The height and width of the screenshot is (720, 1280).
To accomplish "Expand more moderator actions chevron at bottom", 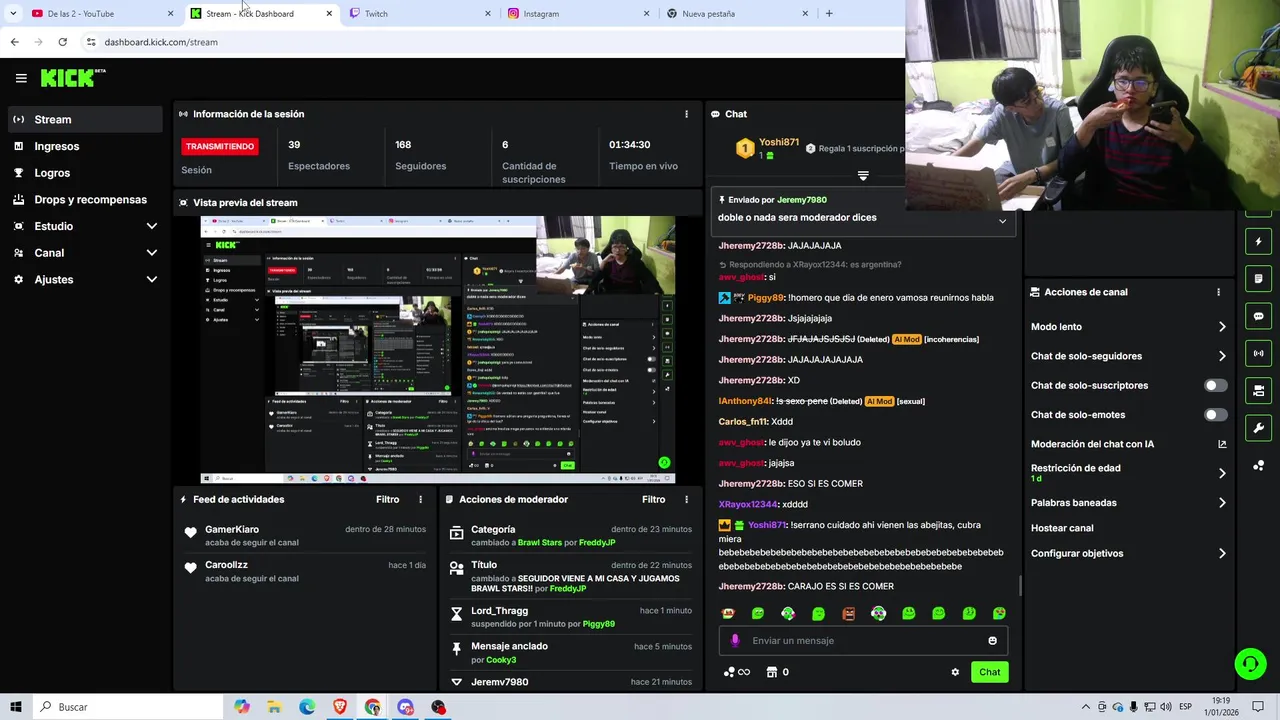I will point(456,682).
